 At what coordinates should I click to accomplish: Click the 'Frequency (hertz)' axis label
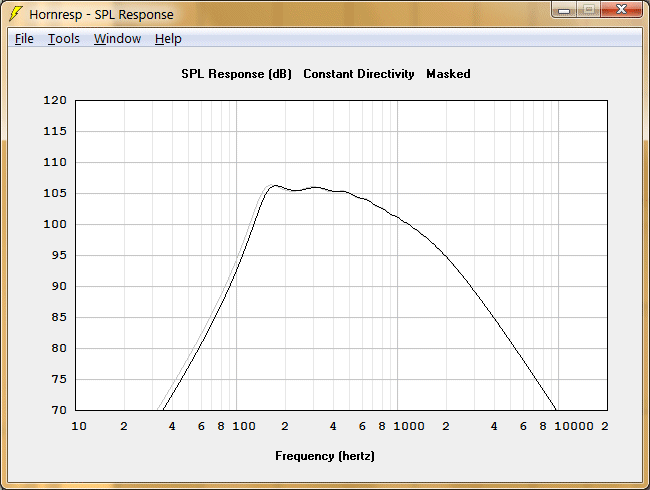[x=325, y=456]
